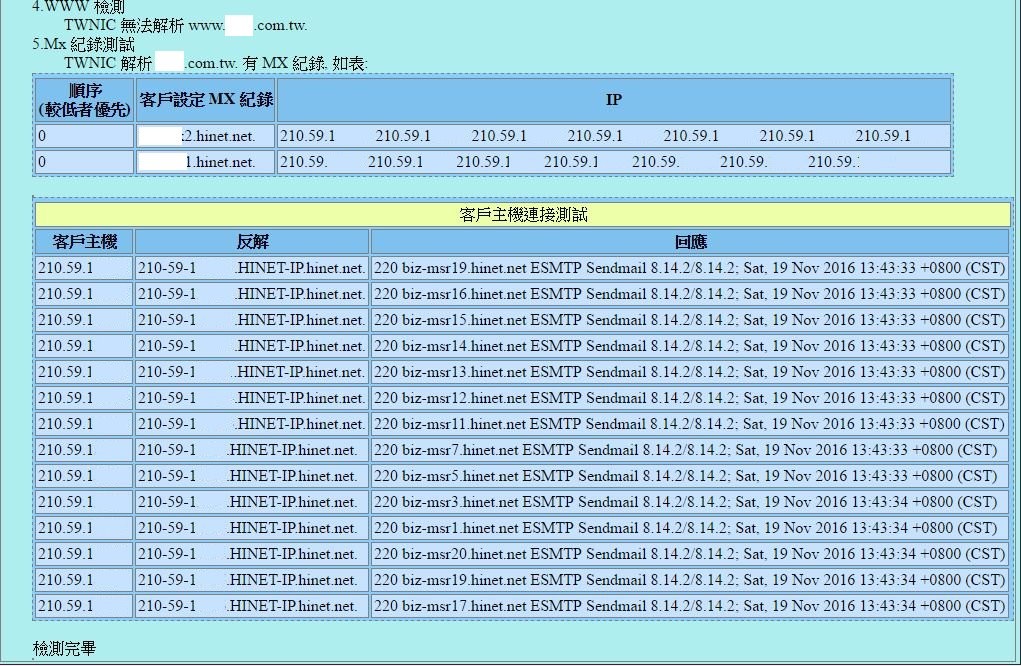Select the biz-msr5.hinet.net response cell
The width and height of the screenshot is (1021, 666).
(x=690, y=476)
